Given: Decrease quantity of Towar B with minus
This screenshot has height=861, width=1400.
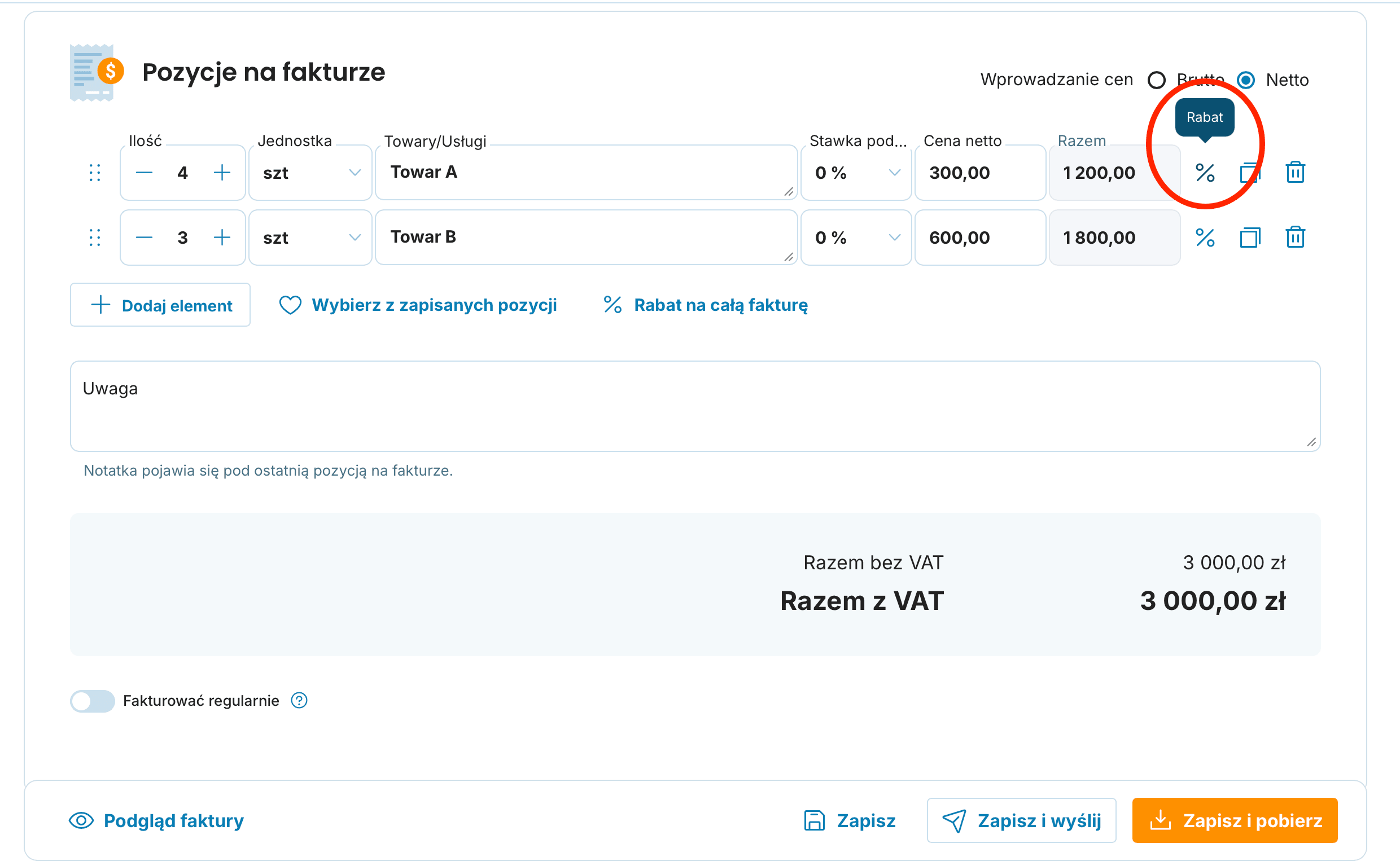Looking at the screenshot, I should coord(144,238).
